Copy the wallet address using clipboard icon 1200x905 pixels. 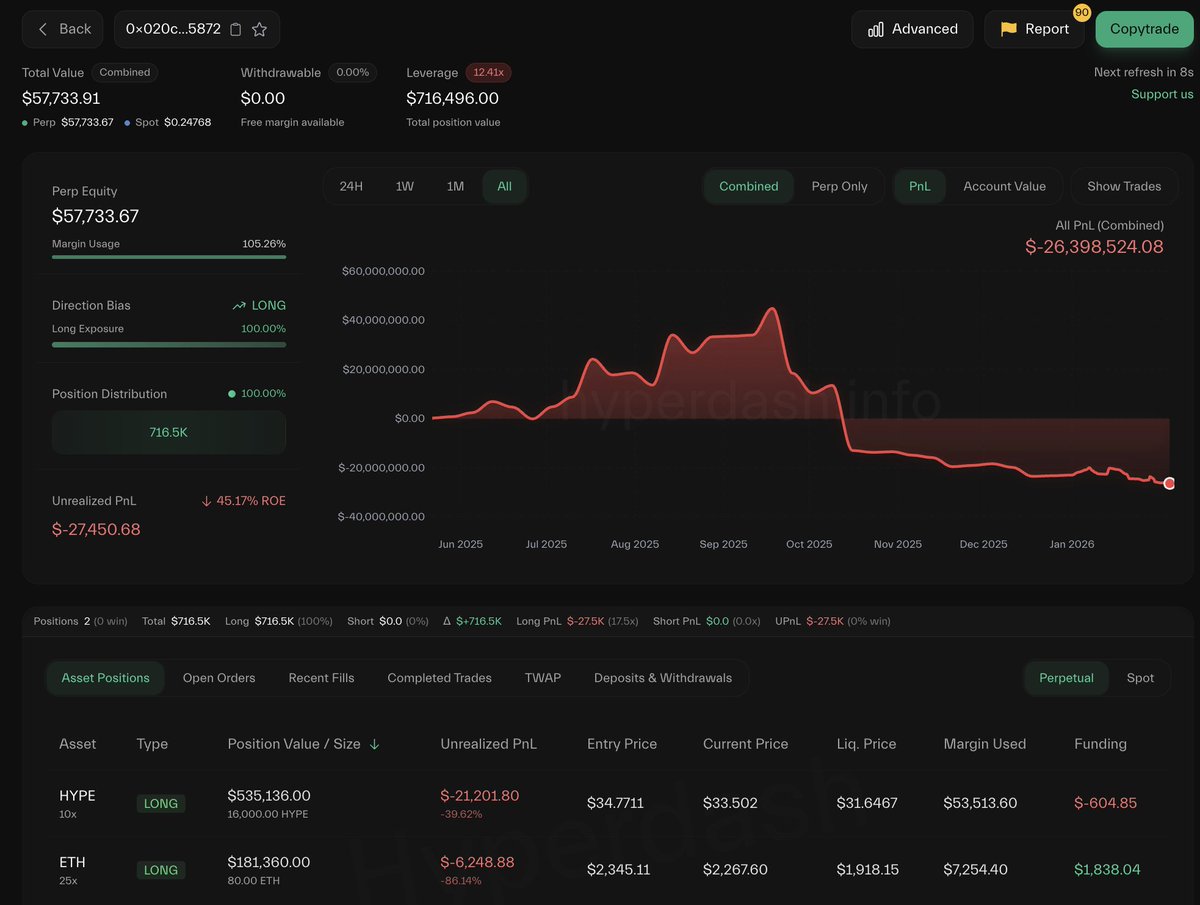(x=236, y=30)
